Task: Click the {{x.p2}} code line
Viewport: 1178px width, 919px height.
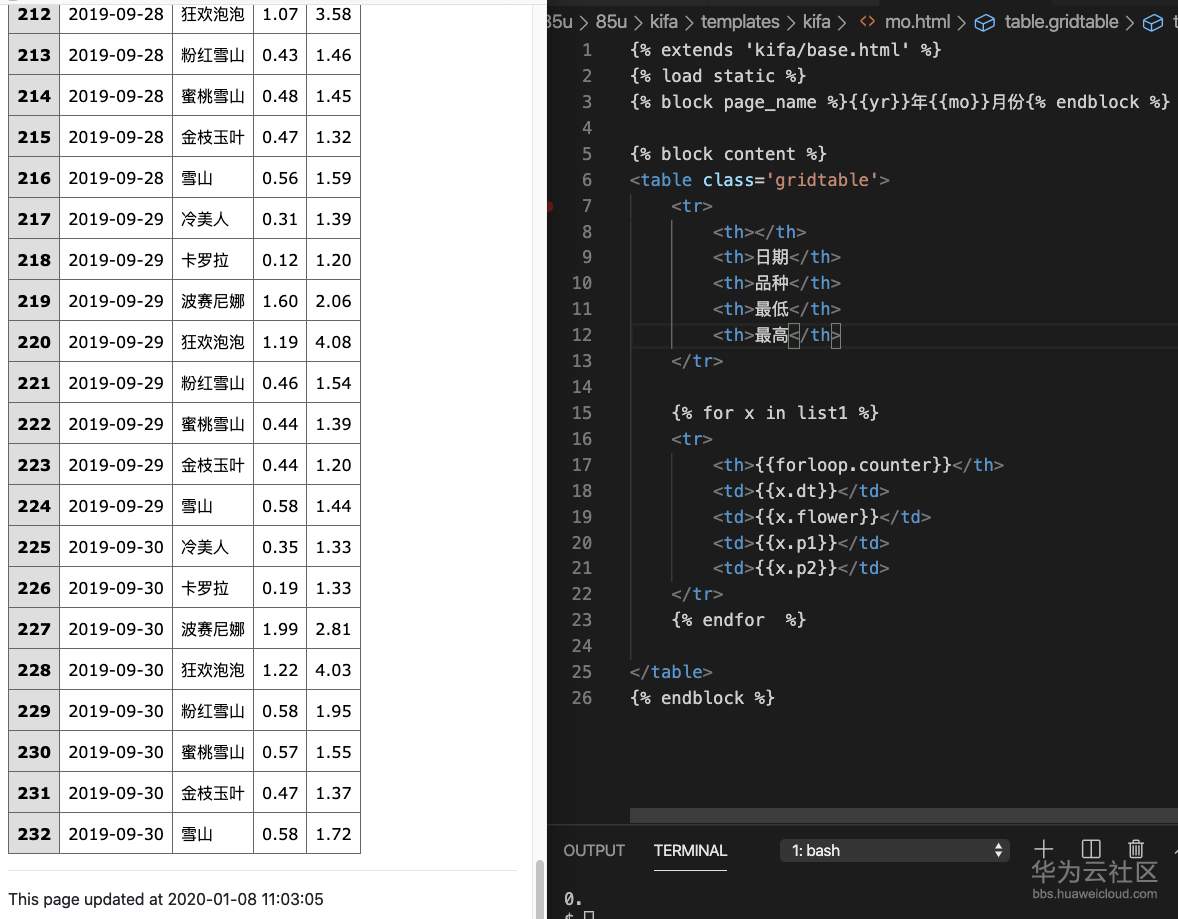Action: click(x=801, y=567)
